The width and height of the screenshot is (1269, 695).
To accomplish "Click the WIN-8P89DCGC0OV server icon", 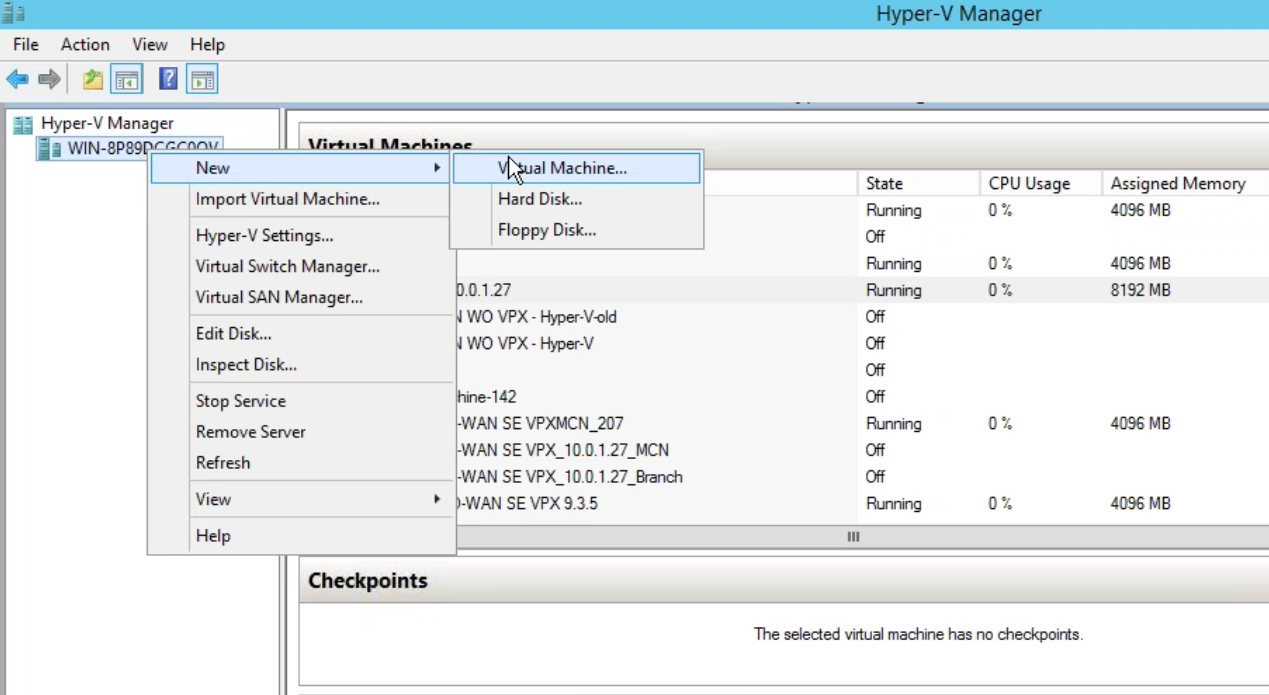I will pyautogui.click(x=49, y=149).
